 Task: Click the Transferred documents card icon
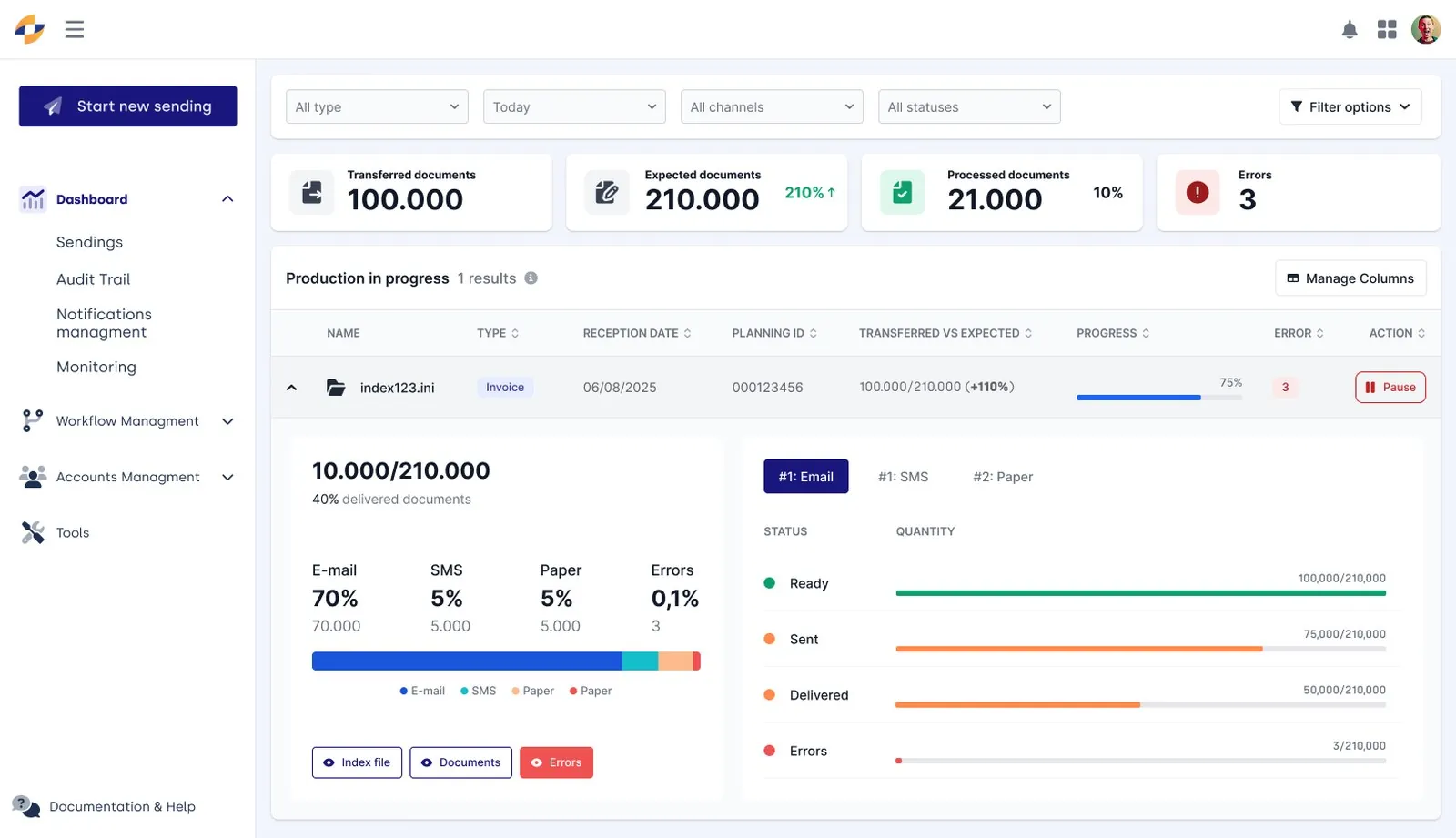click(x=312, y=192)
